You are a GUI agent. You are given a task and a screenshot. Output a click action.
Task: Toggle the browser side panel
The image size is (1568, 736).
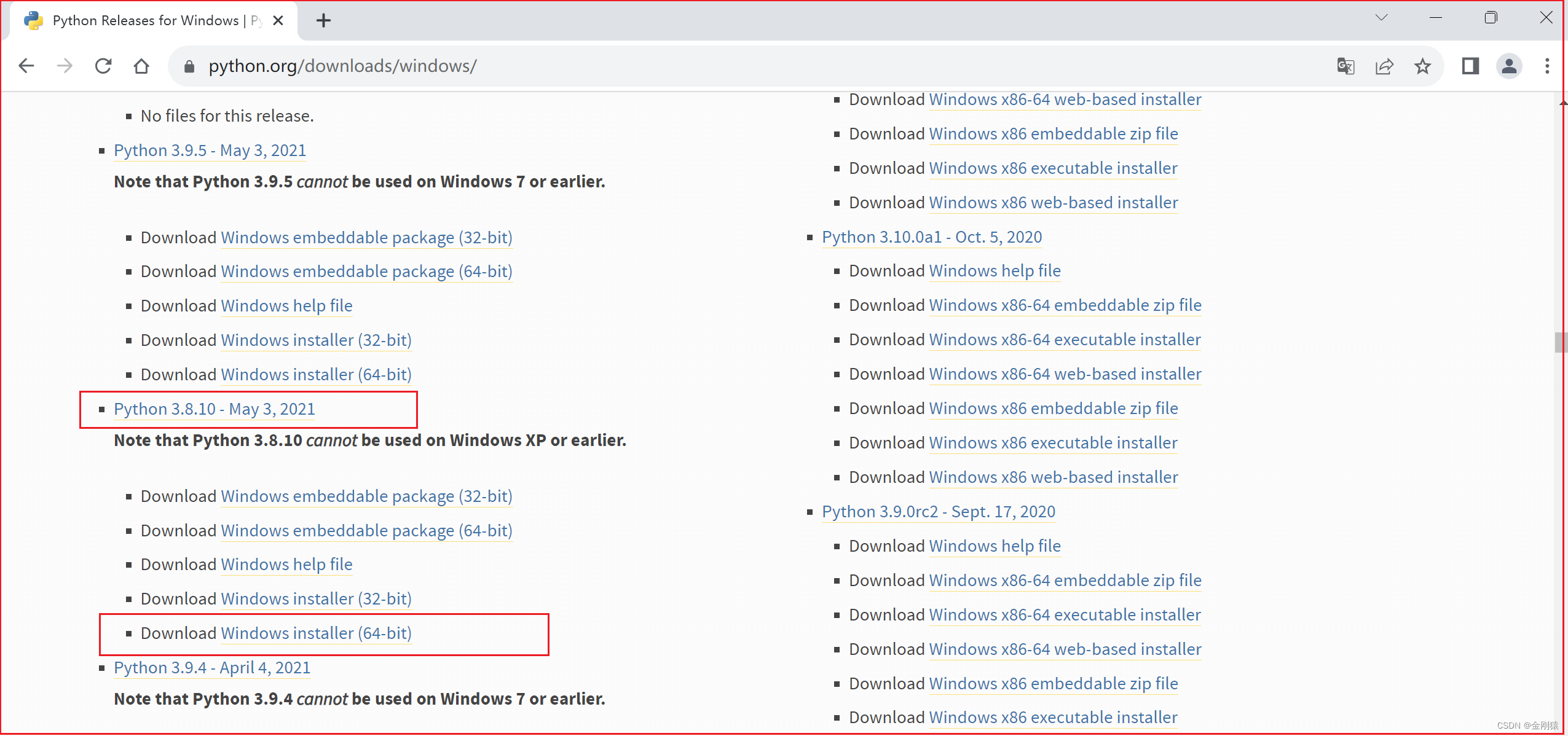point(1470,66)
